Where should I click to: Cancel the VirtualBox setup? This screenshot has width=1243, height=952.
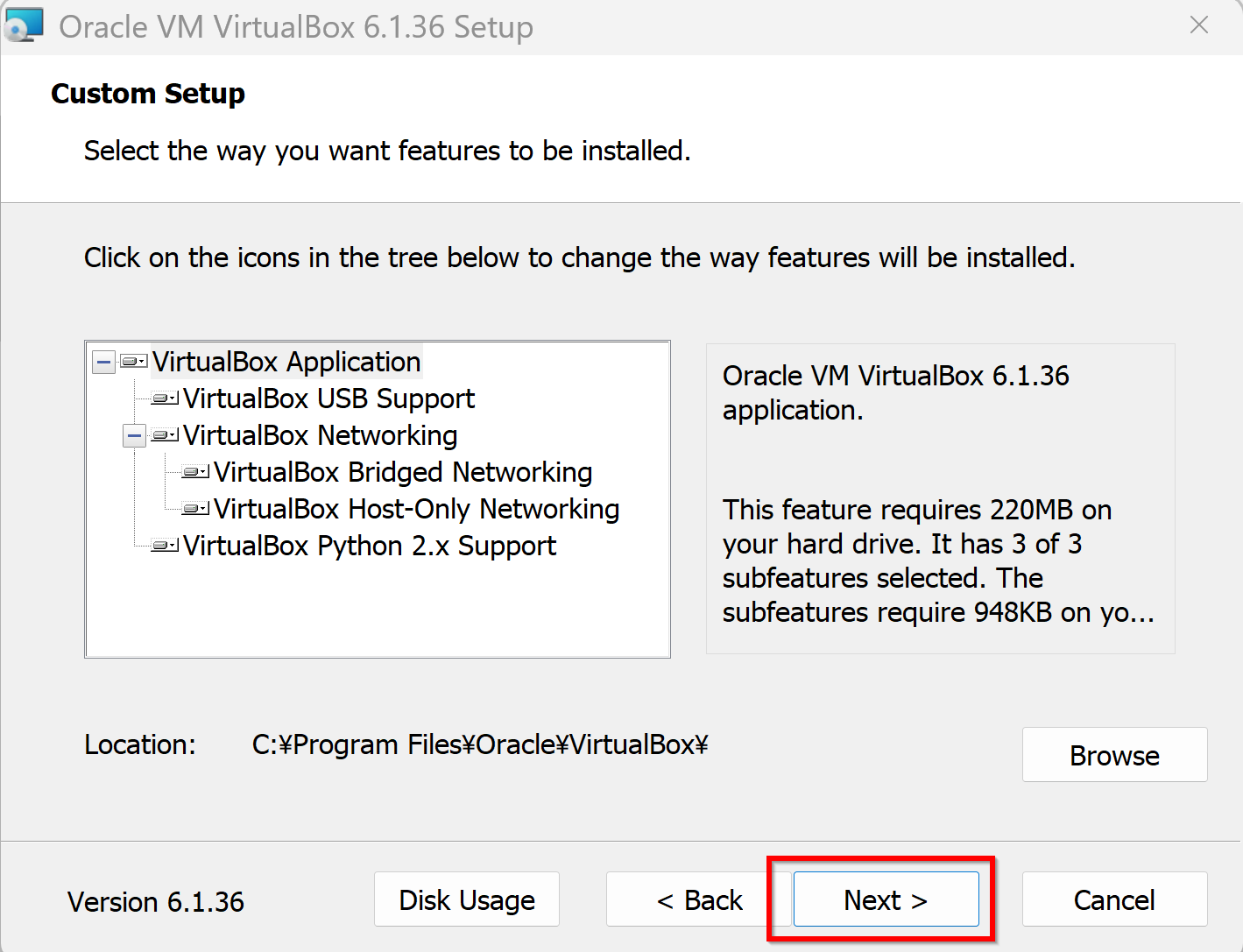pos(1114,899)
